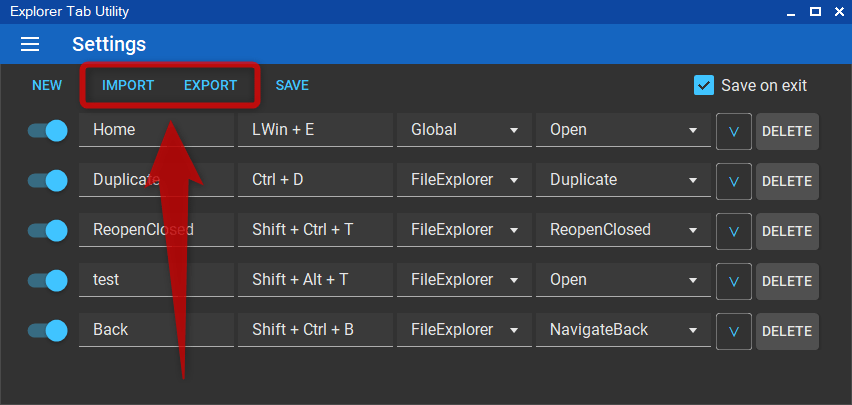Expand details chevron for Back row
Image resolution: width=852 pixels, height=405 pixels.
[734, 331]
